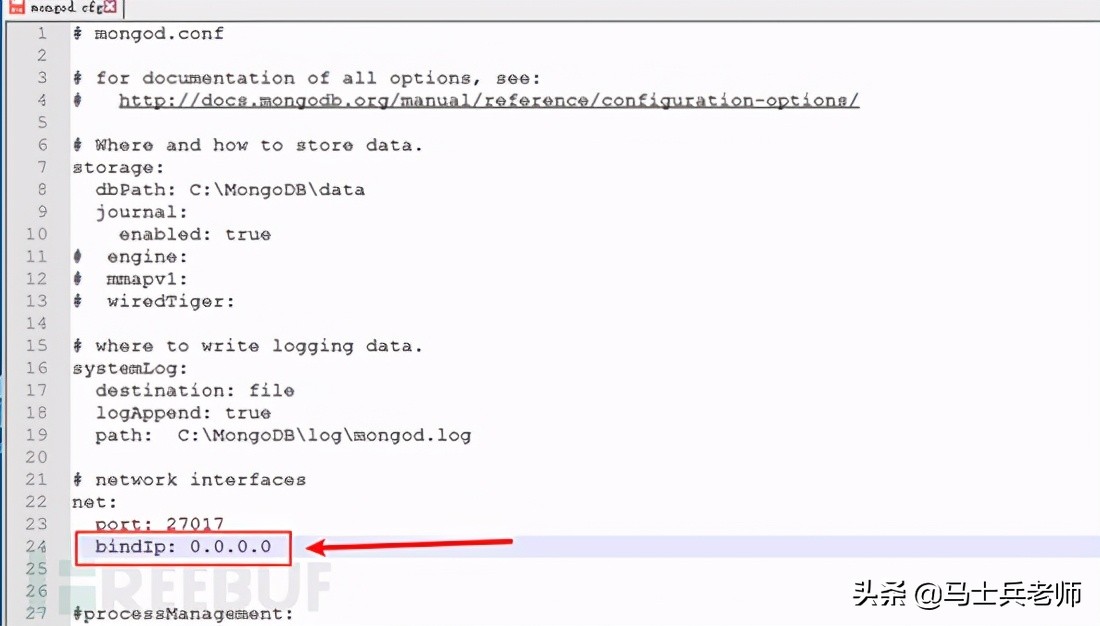1100x626 pixels.
Task: Click the '# engine:' comment line
Action: [x=130, y=257]
